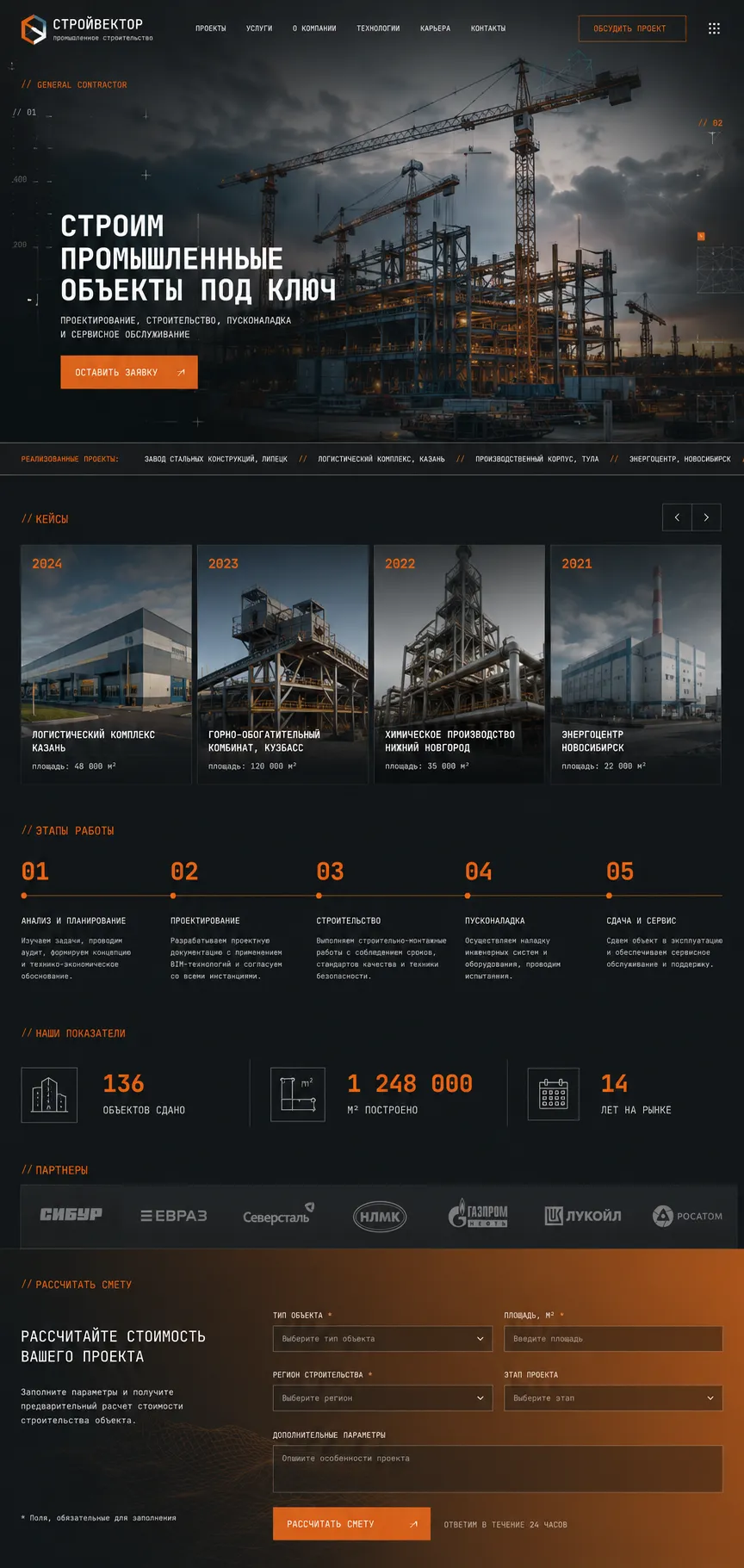The image size is (744, 1568).
Task: Open the Карьера menu item
Action: (435, 28)
